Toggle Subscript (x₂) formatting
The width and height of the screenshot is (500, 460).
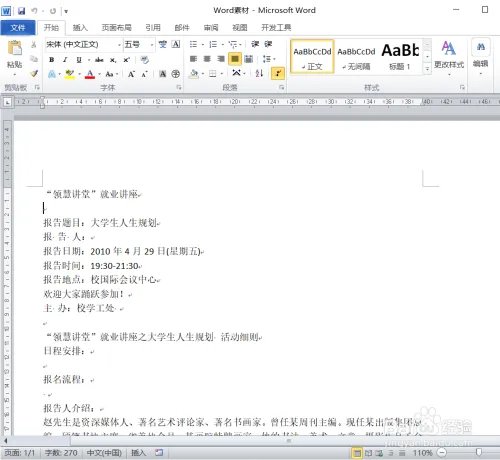pyautogui.click(x=113, y=60)
